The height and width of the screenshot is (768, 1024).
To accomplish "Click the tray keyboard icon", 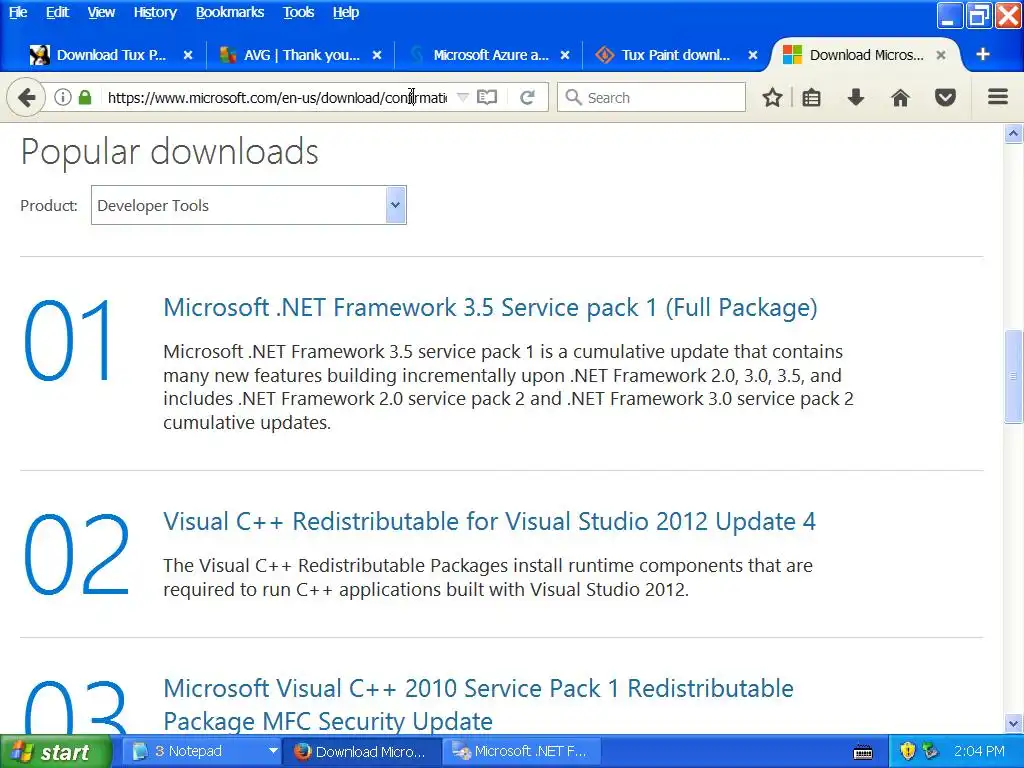I will point(863,753).
